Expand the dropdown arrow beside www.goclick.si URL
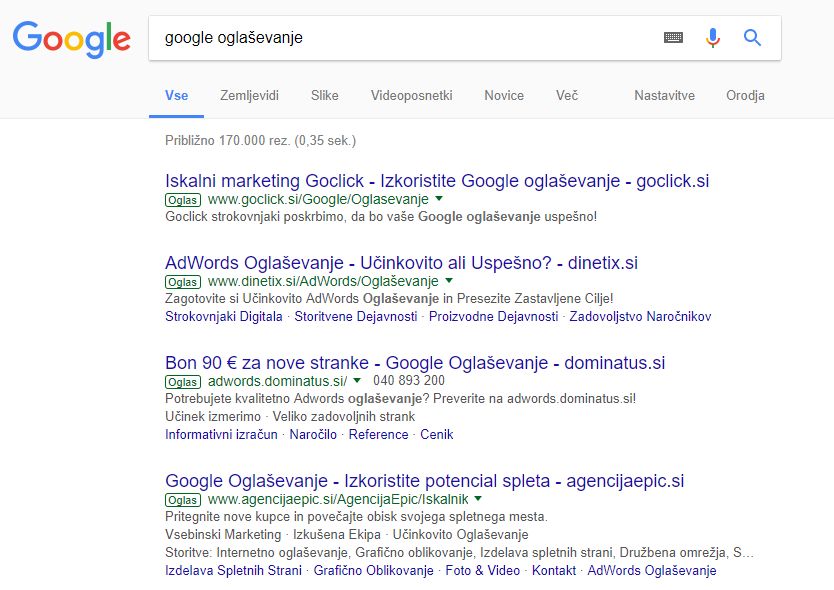The image size is (834, 590). [x=439, y=198]
